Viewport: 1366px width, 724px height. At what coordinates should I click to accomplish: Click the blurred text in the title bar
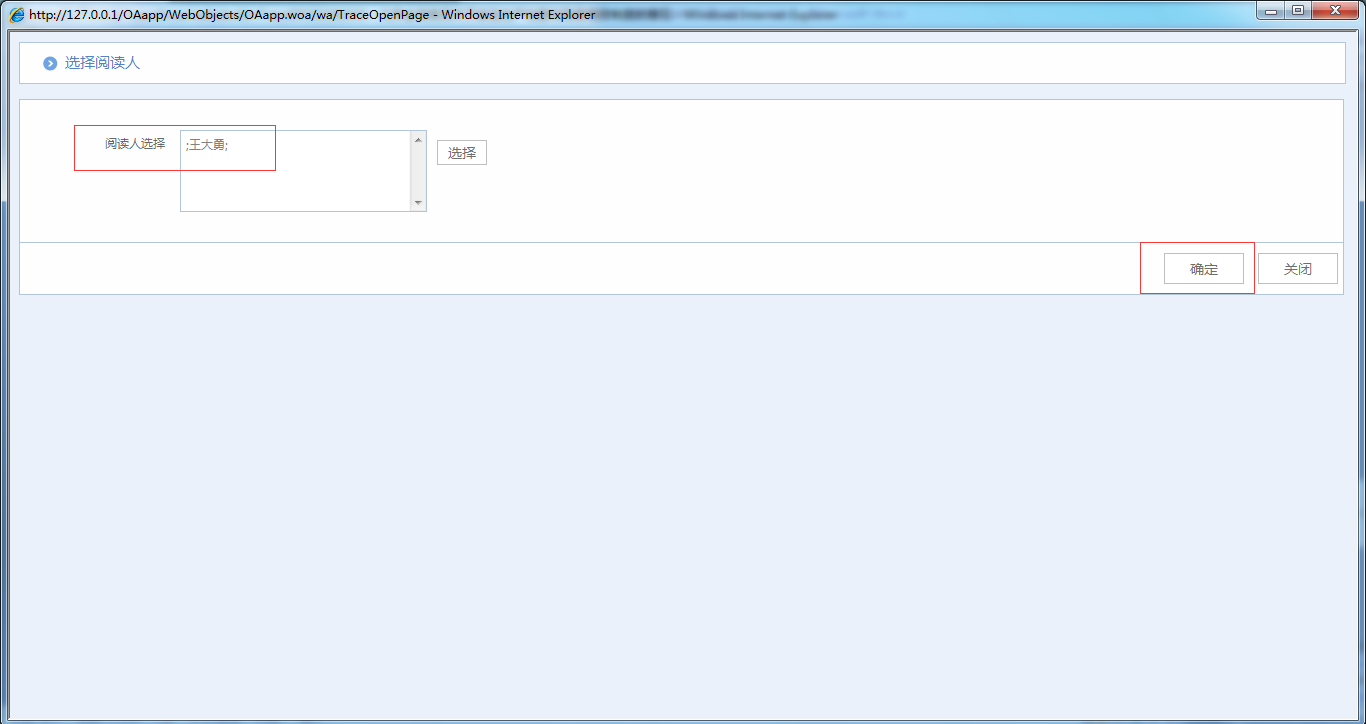click(x=750, y=15)
